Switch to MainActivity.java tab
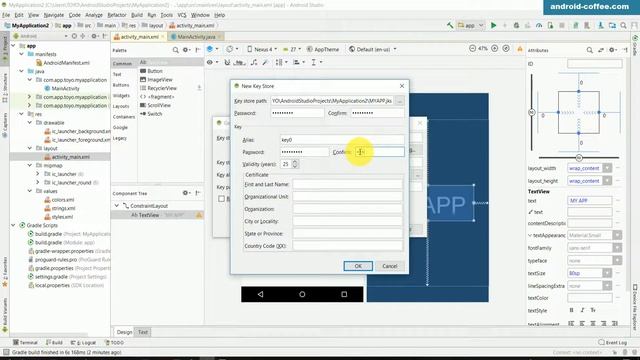 point(196,37)
